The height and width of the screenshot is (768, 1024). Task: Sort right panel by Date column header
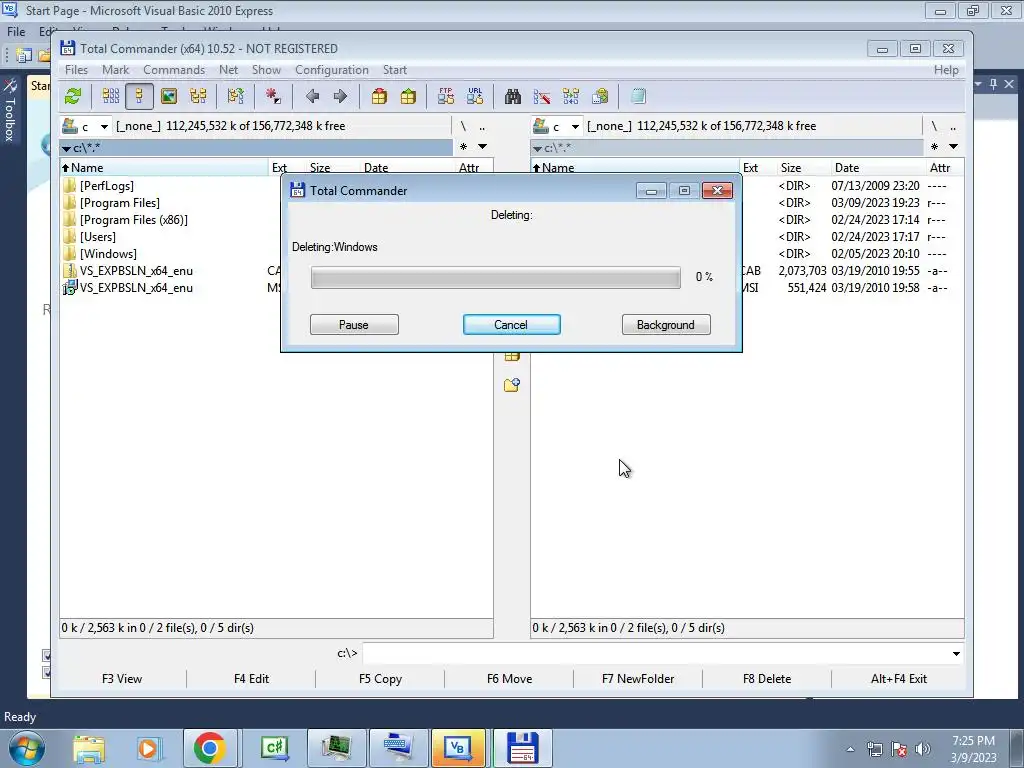(878, 168)
